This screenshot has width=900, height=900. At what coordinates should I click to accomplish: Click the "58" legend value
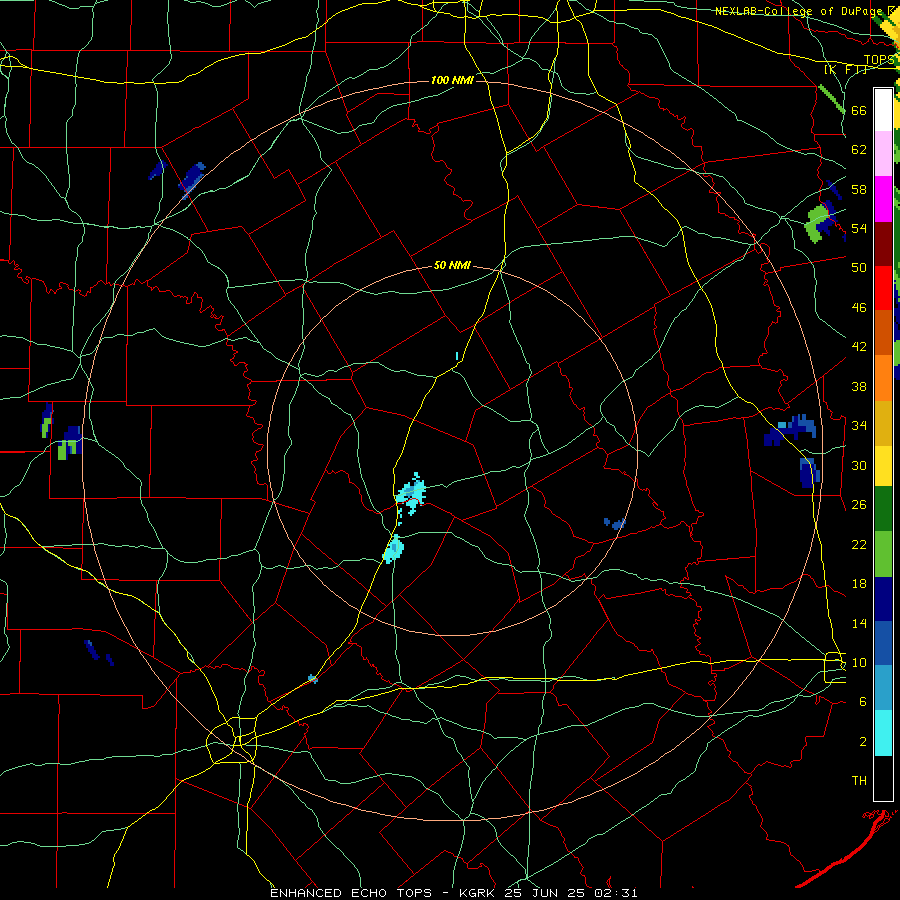click(859, 189)
